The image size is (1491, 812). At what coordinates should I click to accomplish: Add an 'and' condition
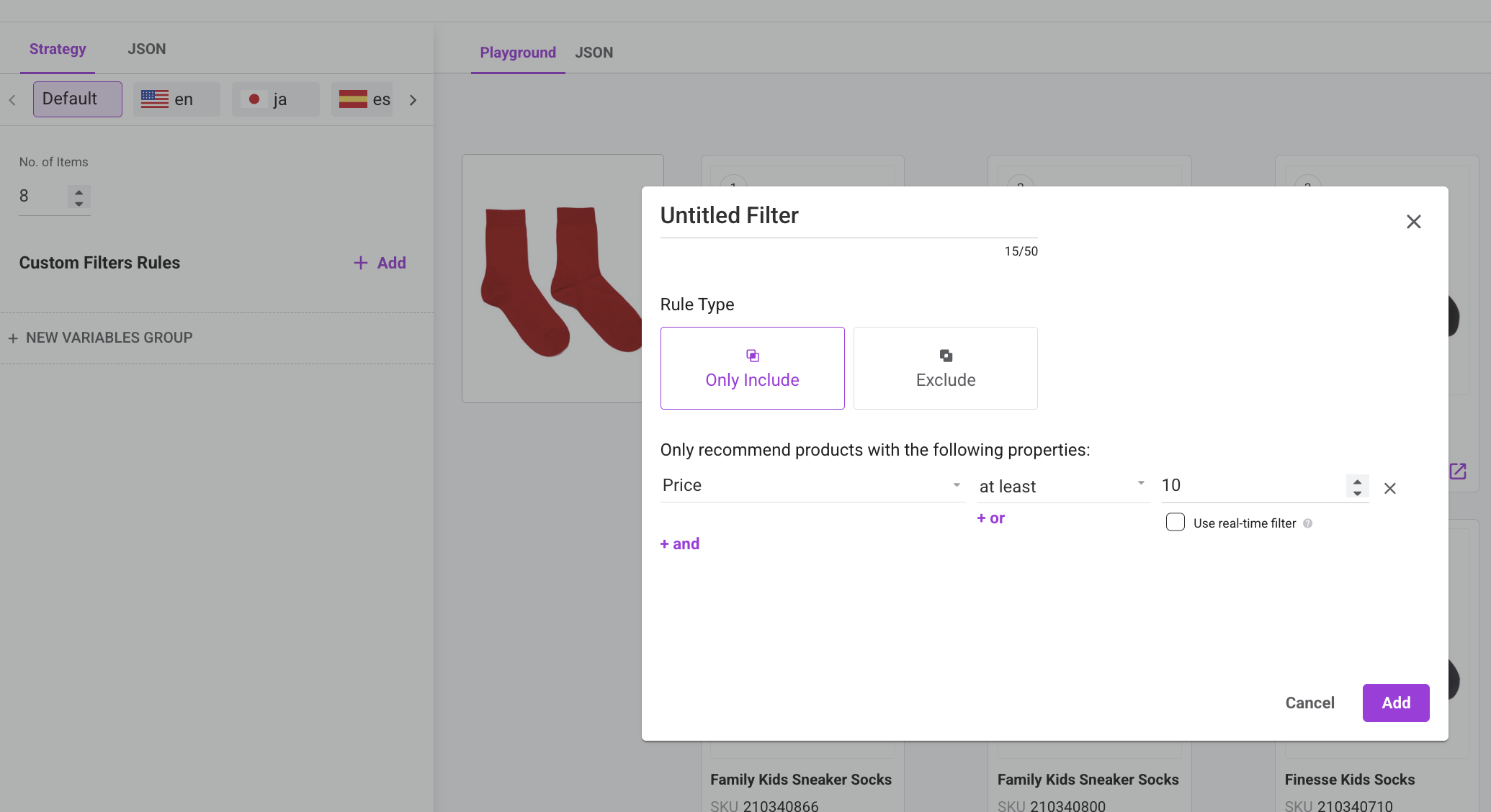(x=680, y=544)
